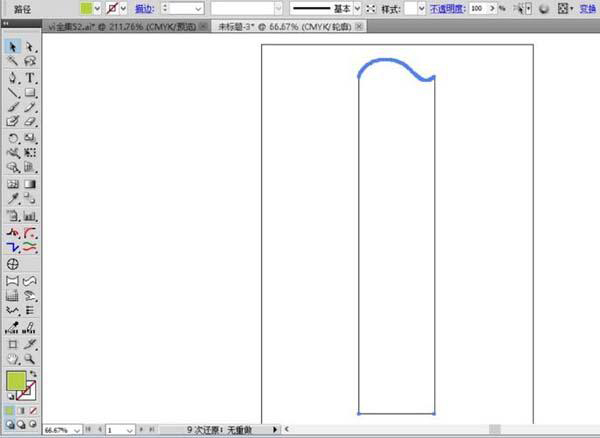The image size is (600, 438).
Task: Select the Selection arrow tool
Action: coord(13,47)
